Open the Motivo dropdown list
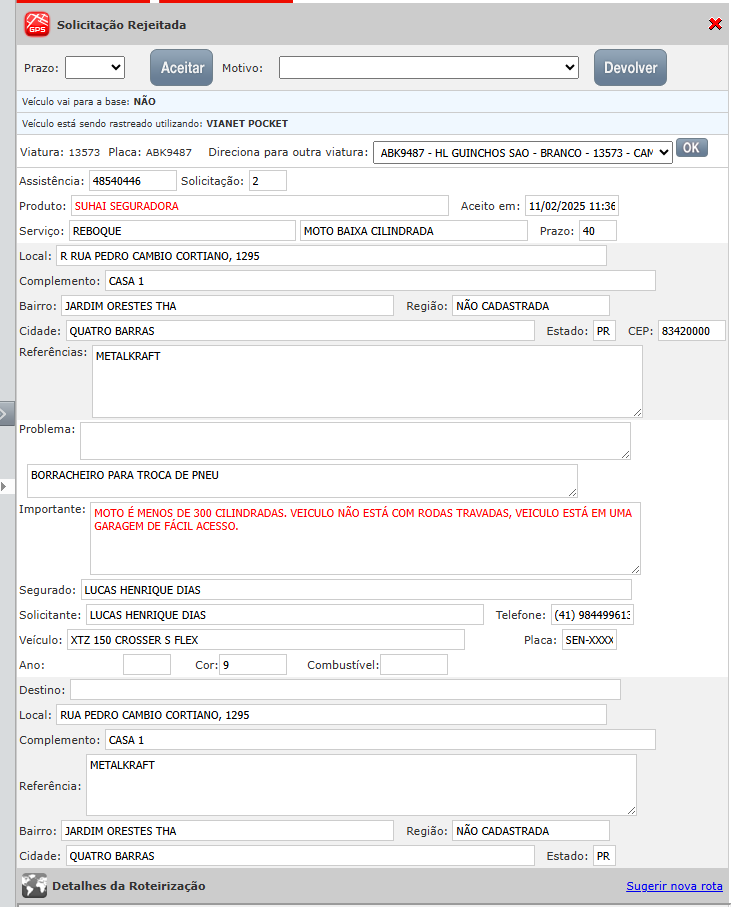This screenshot has height=907, width=731. pyautogui.click(x=428, y=68)
